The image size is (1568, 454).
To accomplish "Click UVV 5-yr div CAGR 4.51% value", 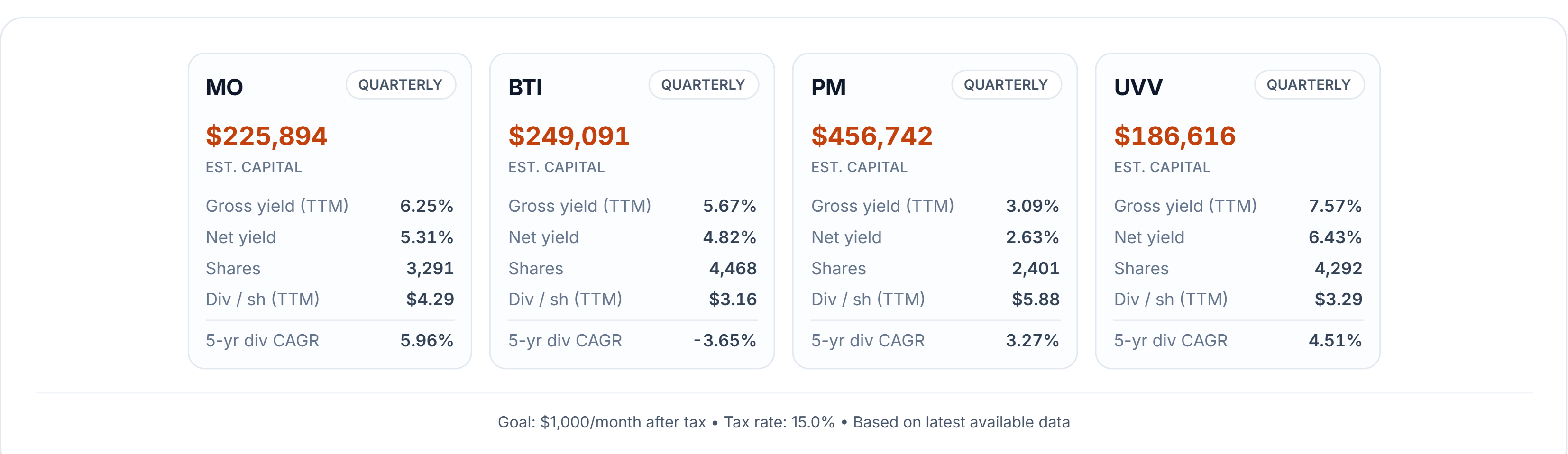I will pos(1335,340).
